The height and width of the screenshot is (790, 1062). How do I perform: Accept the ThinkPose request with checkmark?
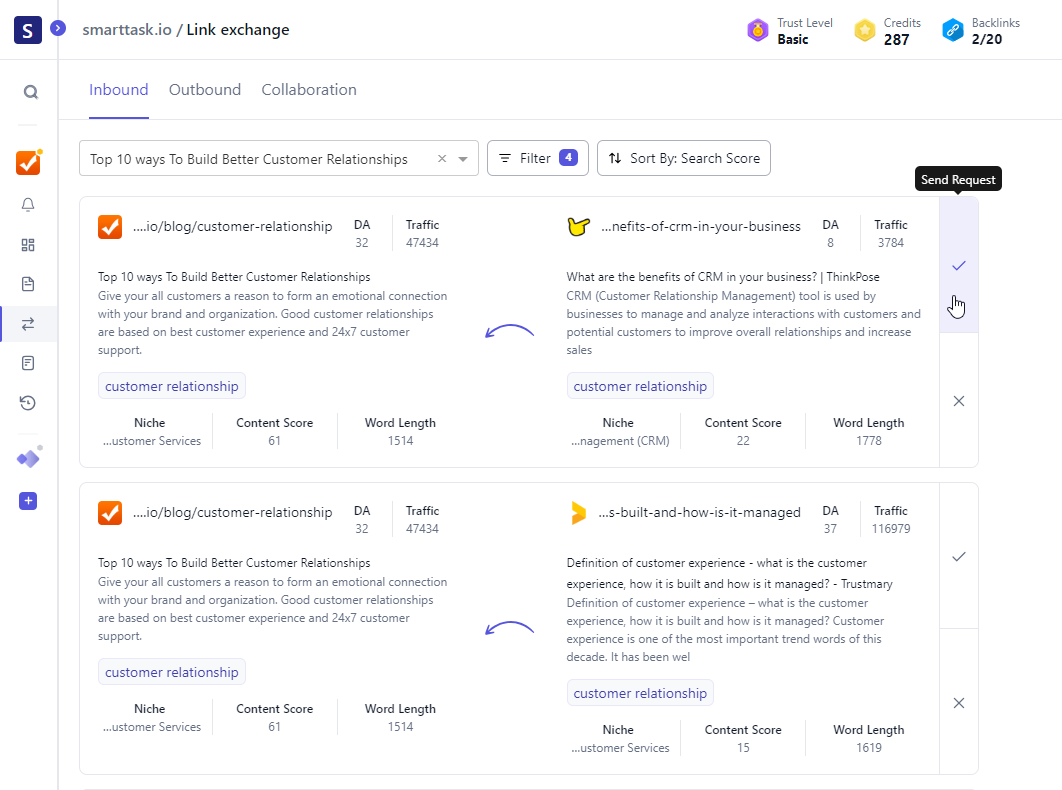(959, 265)
